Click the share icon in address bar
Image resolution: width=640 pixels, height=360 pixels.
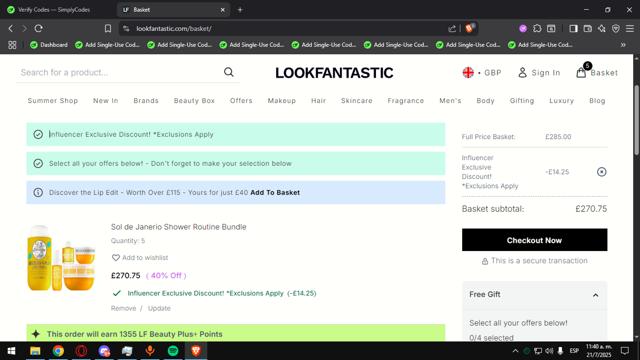[452, 29]
